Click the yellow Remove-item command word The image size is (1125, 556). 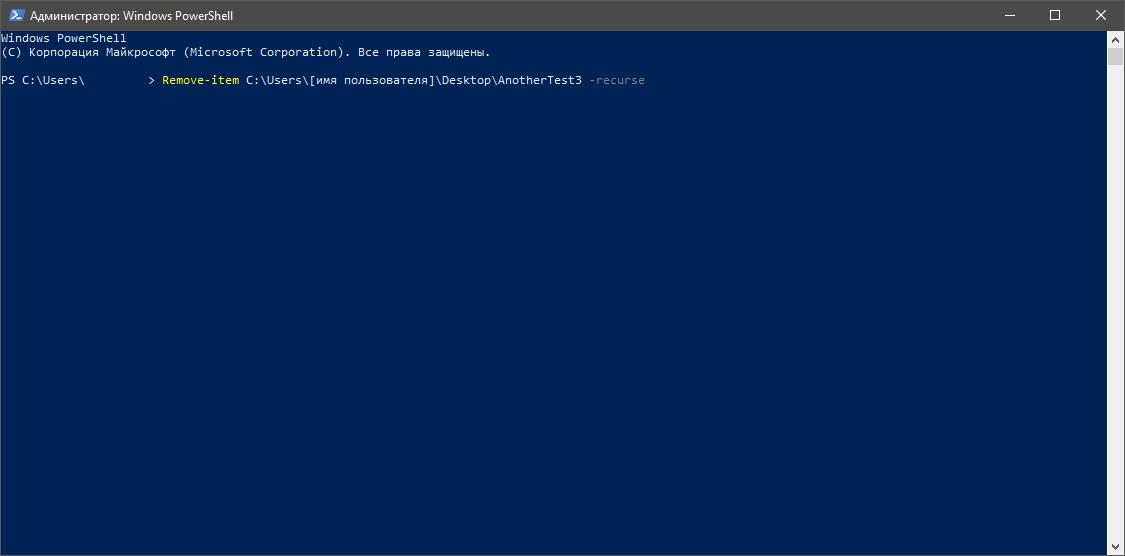(200, 80)
